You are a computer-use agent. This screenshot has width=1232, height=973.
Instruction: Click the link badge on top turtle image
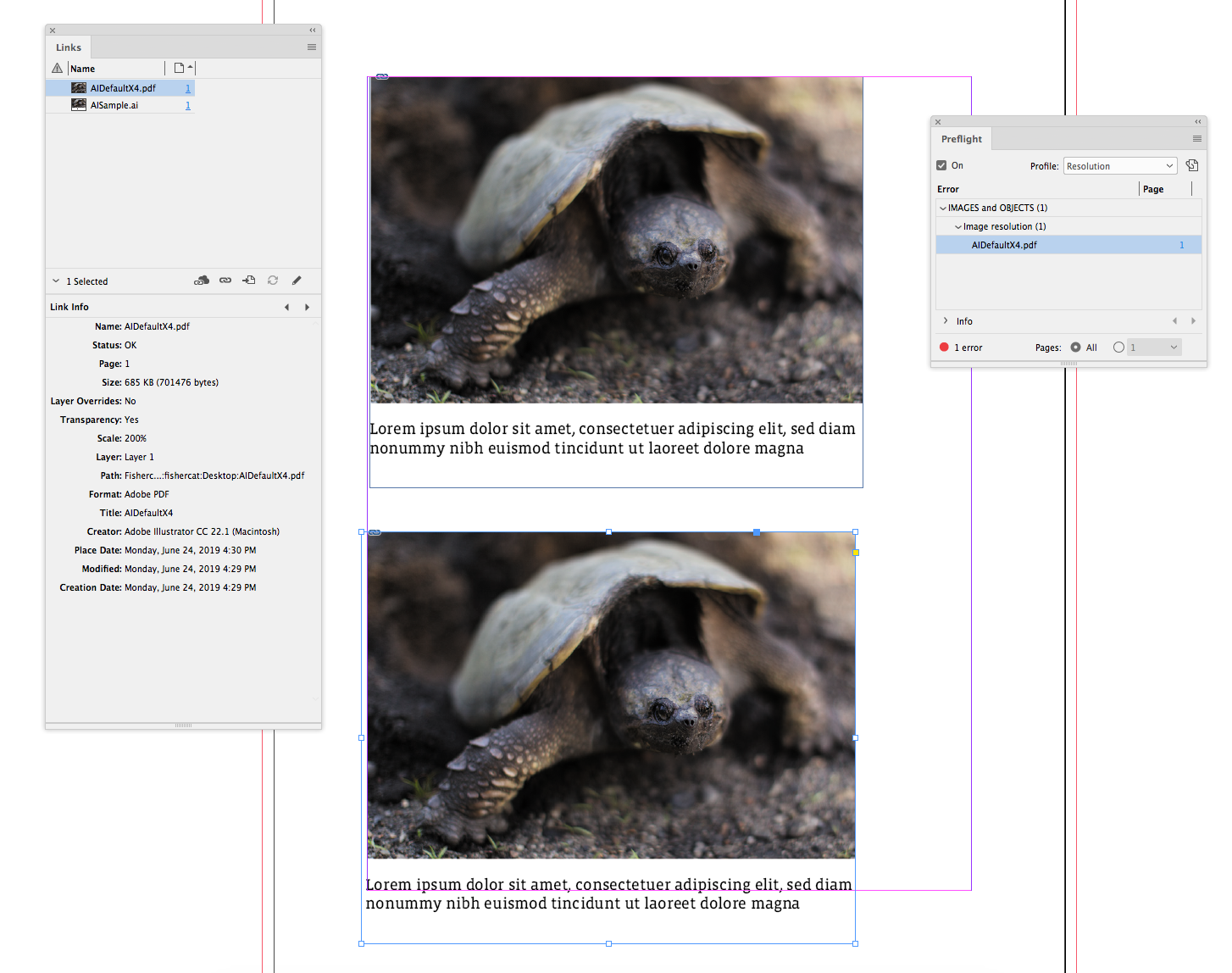382,76
